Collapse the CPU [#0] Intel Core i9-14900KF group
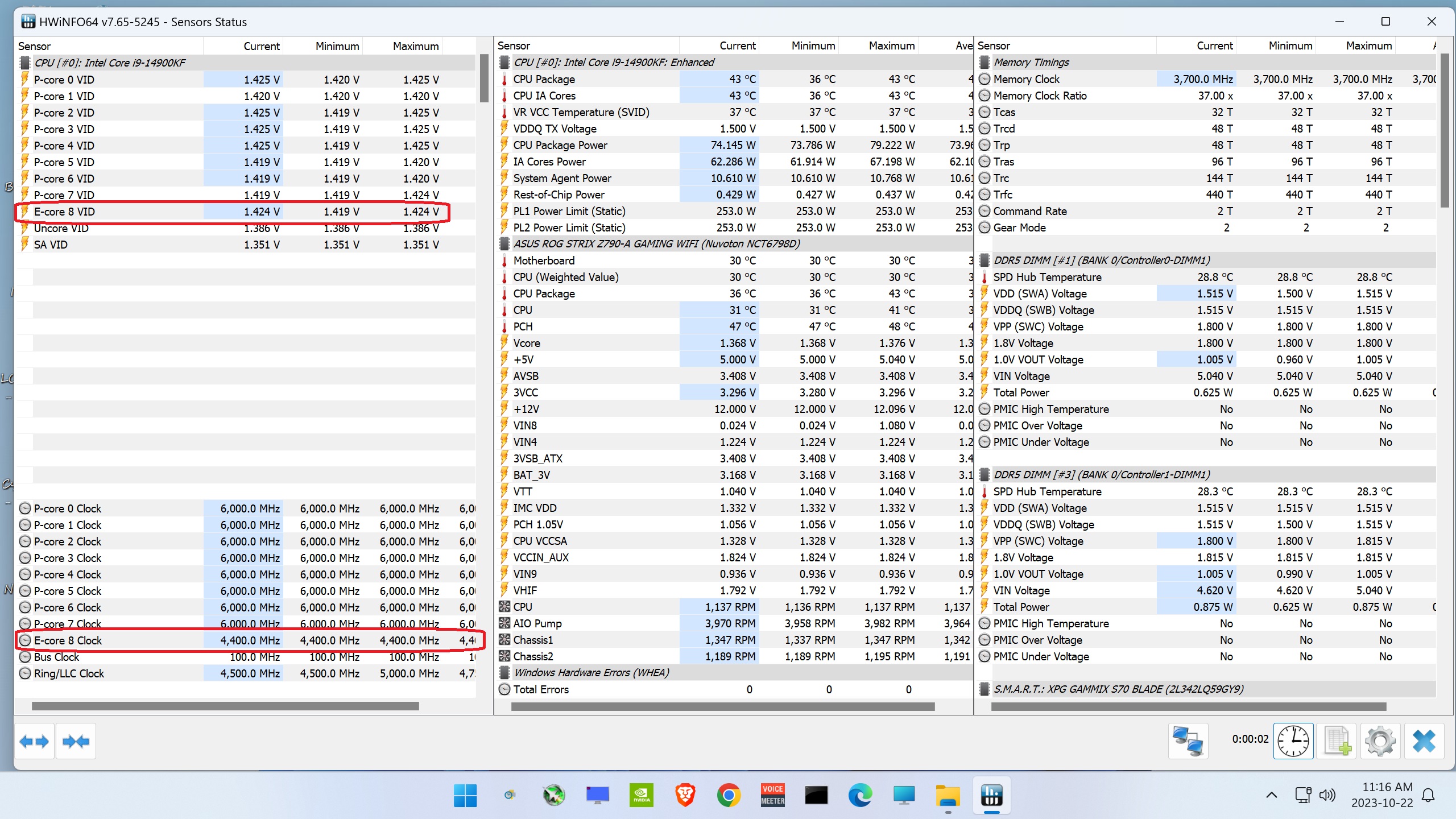Image resolution: width=1456 pixels, height=819 pixels. 25,63
